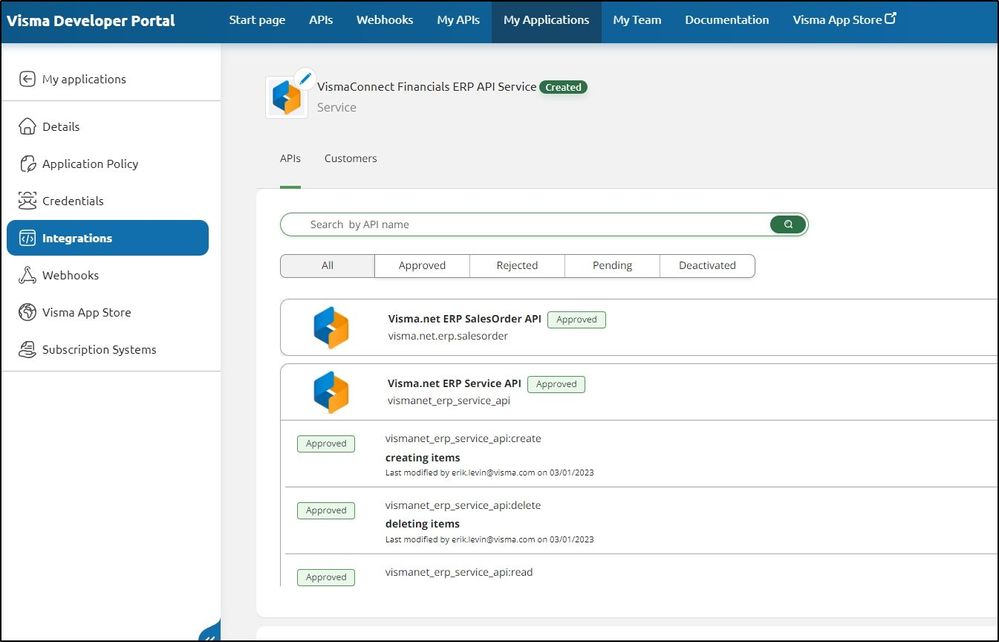Click the Service type label under title
The image size is (999, 642).
point(336,108)
